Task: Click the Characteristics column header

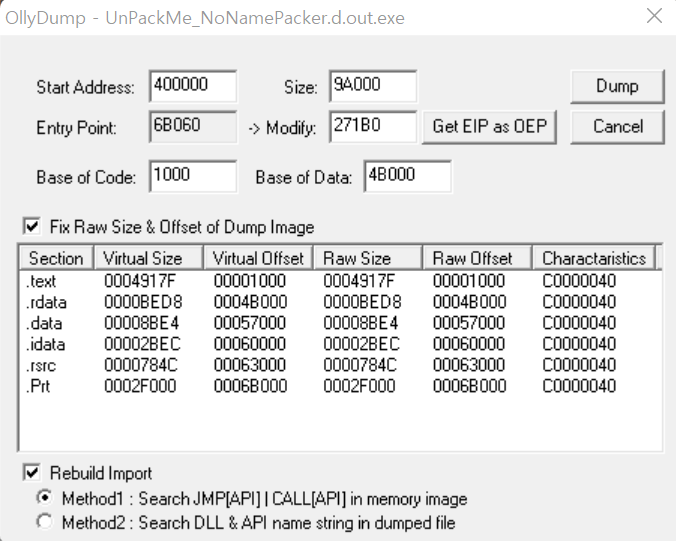Action: (594, 258)
